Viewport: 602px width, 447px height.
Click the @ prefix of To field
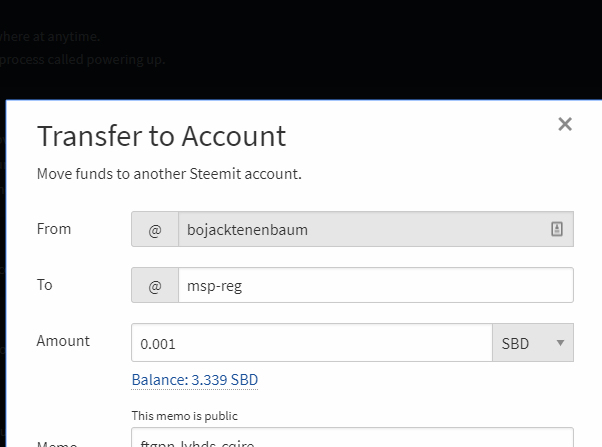(x=155, y=285)
